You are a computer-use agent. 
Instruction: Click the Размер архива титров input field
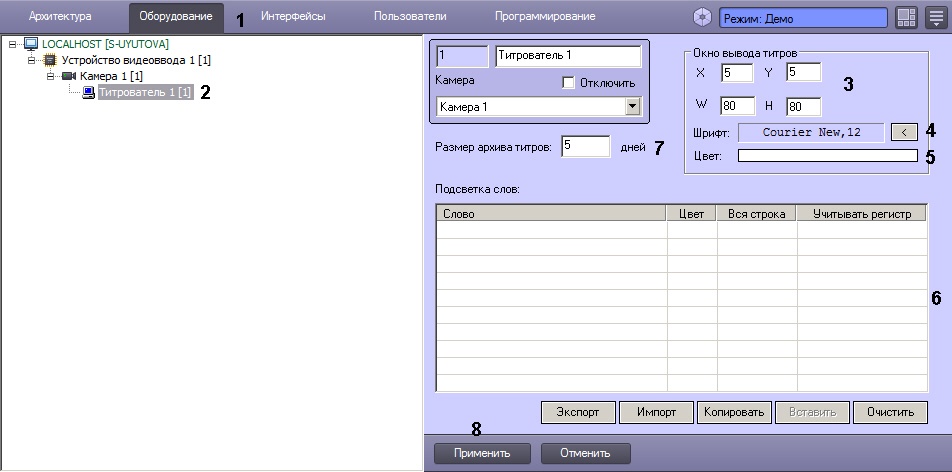pyautogui.click(x=585, y=146)
